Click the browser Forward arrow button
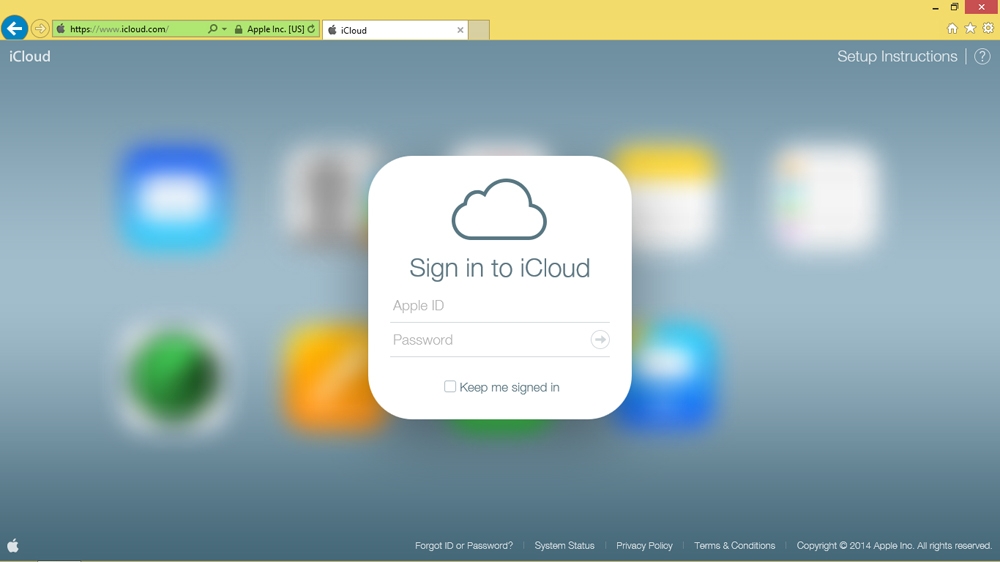Image resolution: width=1000 pixels, height=562 pixels. 40,29
